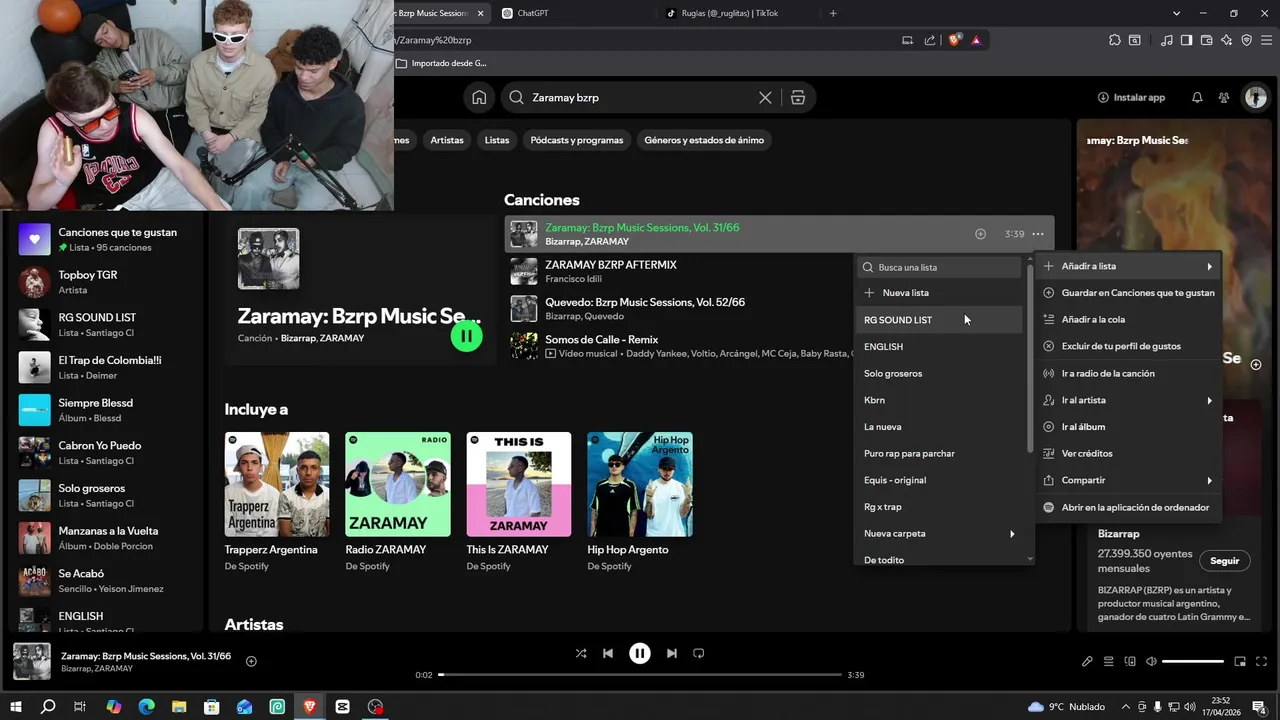This screenshot has height=720, width=1280.
Task: Select Excluir de tu perfil de gustos
Action: (1127, 346)
